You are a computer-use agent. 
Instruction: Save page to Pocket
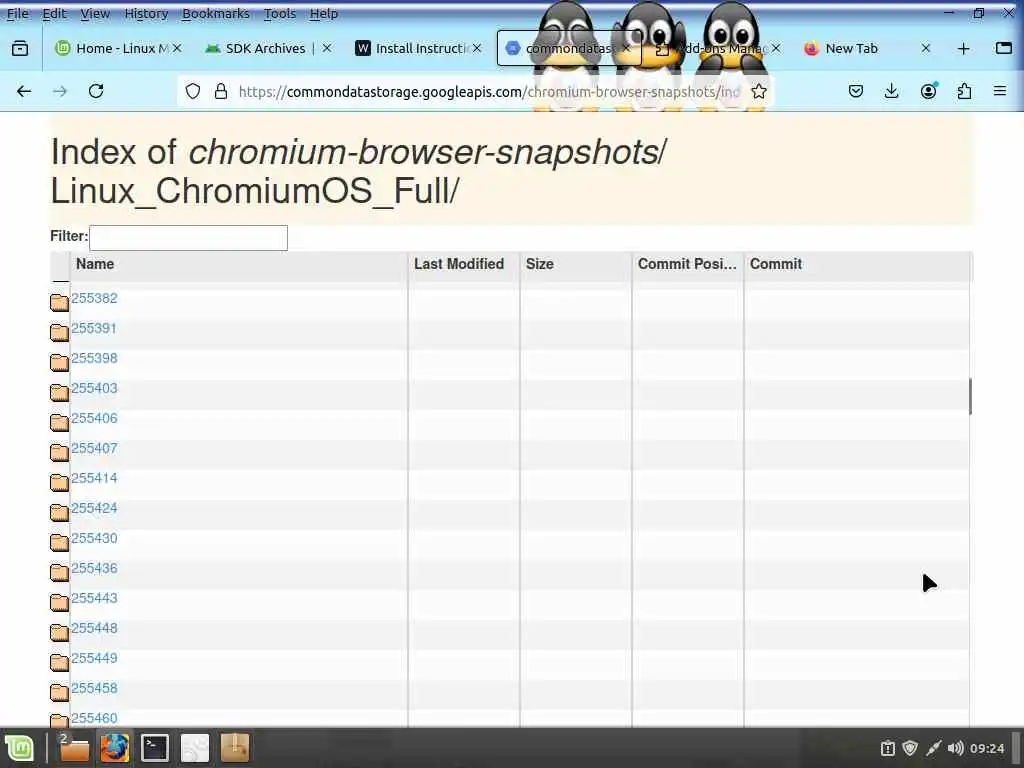pos(856,91)
